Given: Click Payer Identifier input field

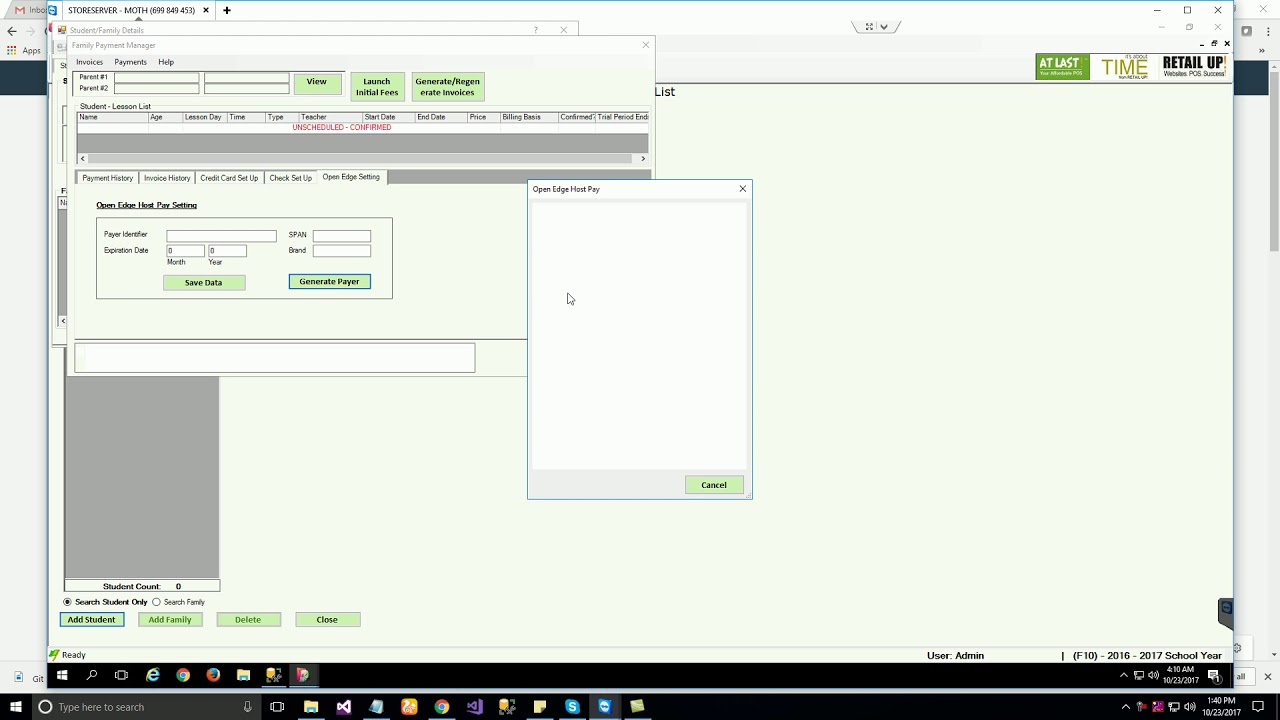Looking at the screenshot, I should point(221,236).
